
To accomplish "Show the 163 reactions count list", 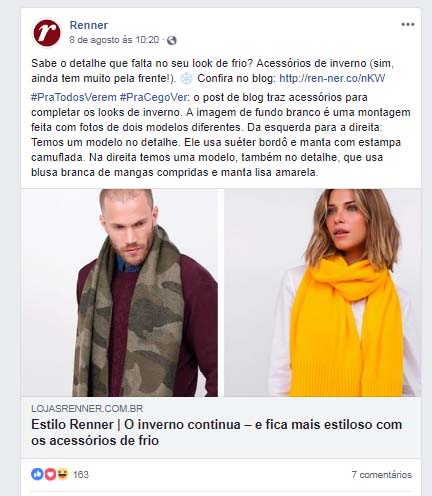I will coord(81,474).
